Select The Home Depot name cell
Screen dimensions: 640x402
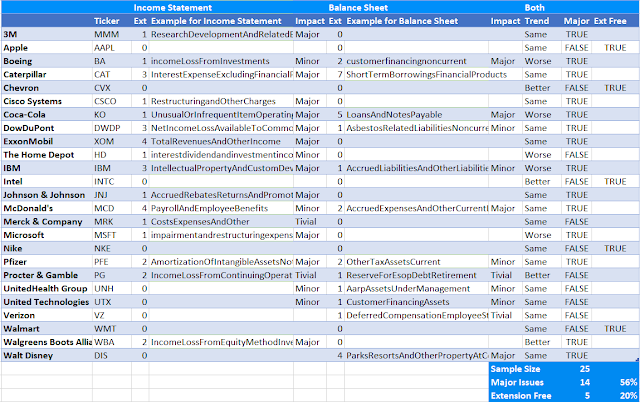click(47, 155)
